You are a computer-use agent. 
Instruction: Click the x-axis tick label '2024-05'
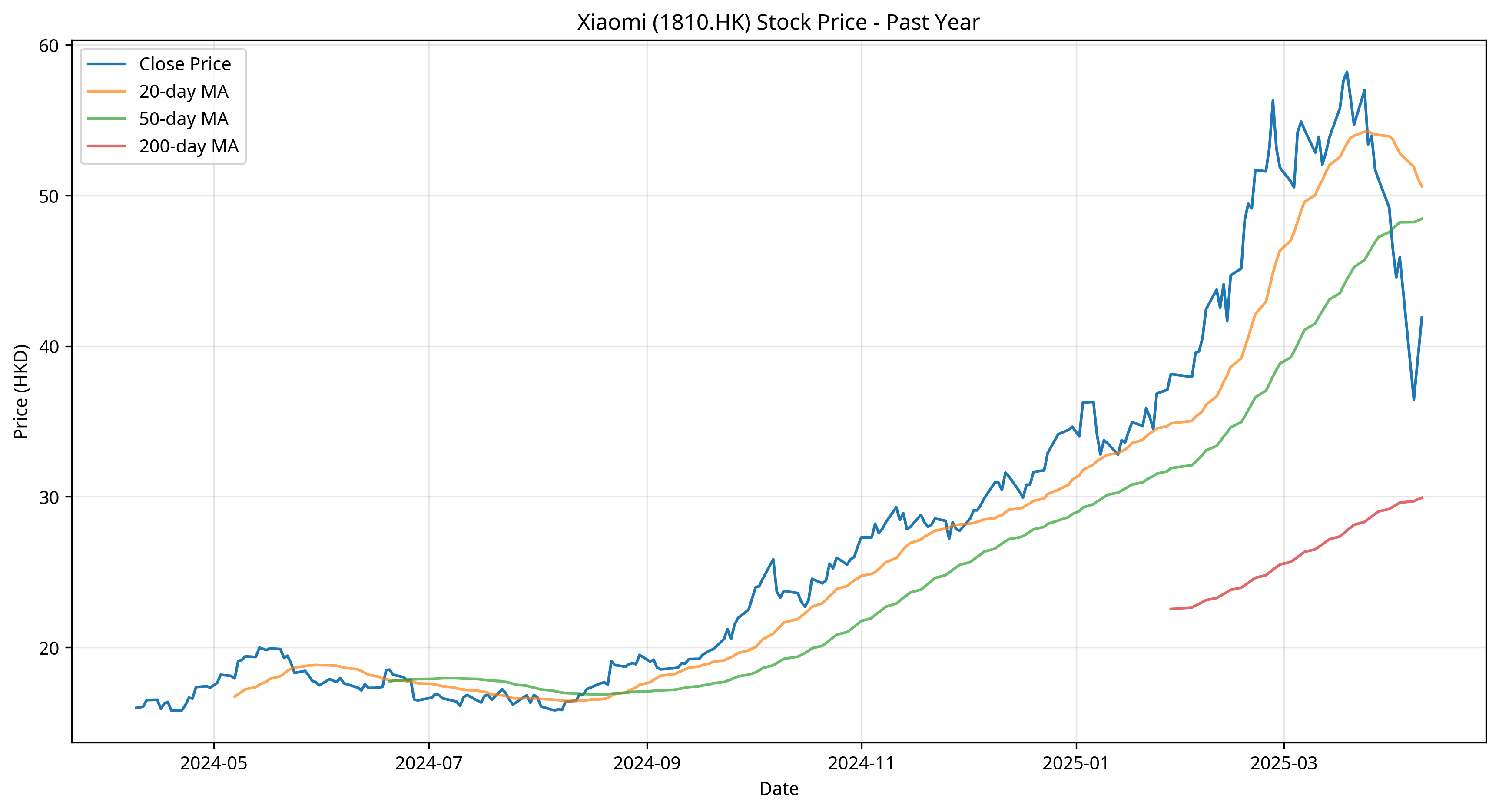point(214,763)
